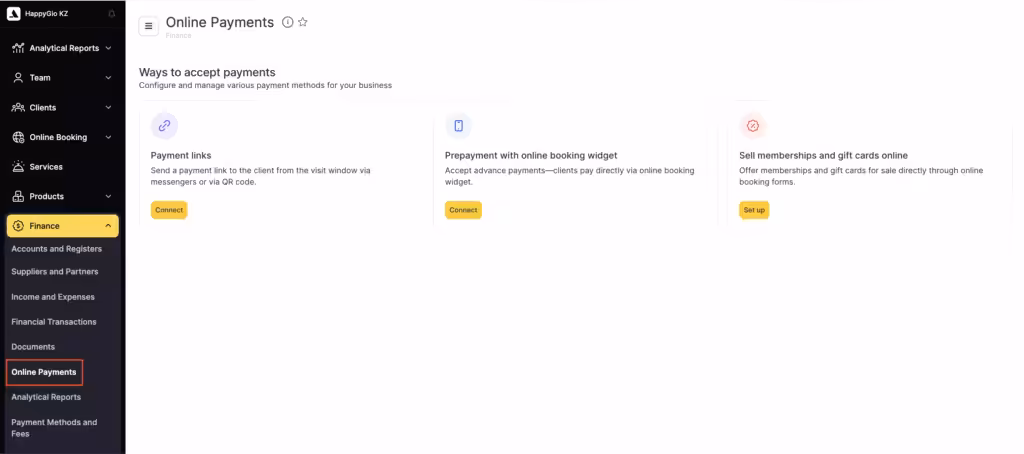Expand the Products menu chevron
This screenshot has height=454, width=1024.
pyautogui.click(x=108, y=197)
